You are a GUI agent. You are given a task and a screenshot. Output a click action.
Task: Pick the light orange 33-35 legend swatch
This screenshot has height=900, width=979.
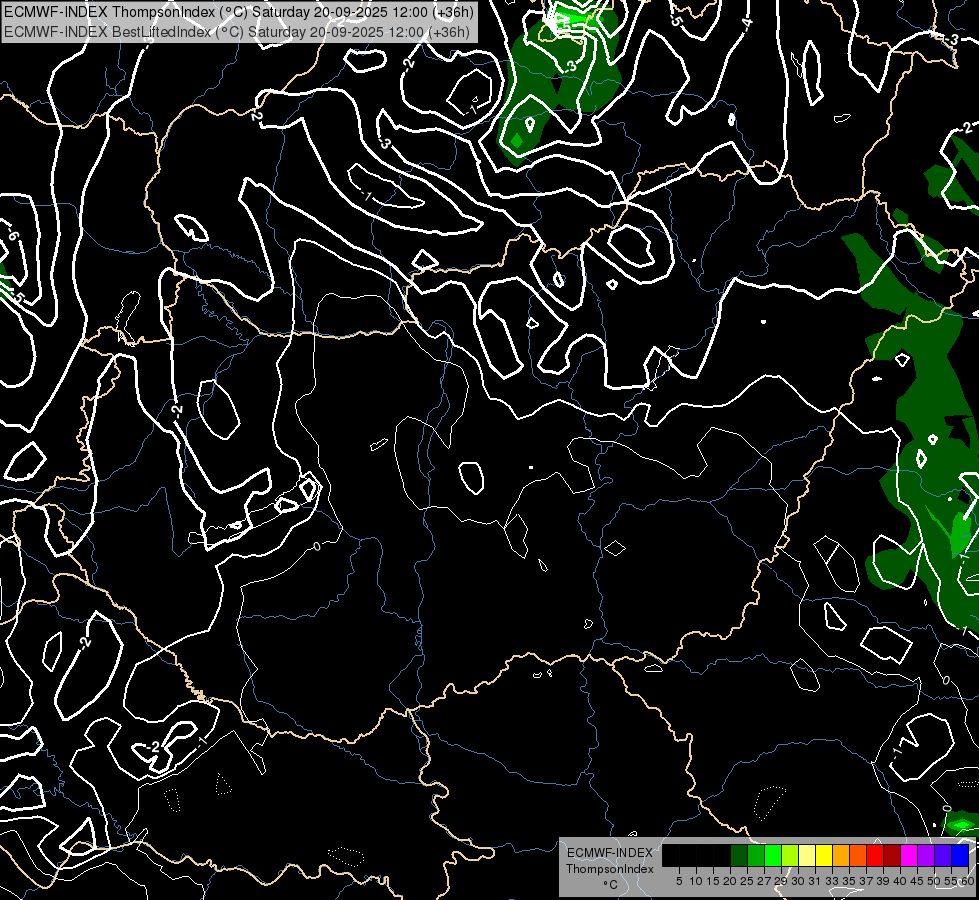pos(840,855)
